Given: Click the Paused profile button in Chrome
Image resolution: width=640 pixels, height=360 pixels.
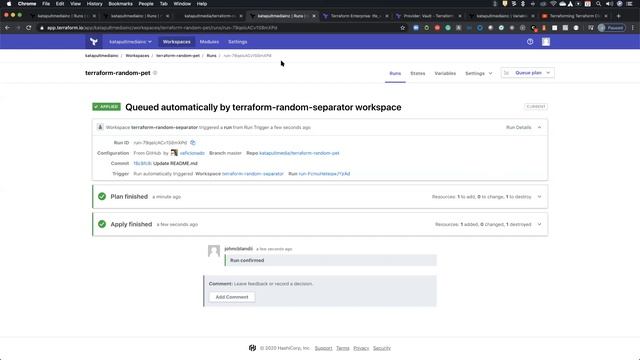Looking at the screenshot, I should click(x=611, y=28).
